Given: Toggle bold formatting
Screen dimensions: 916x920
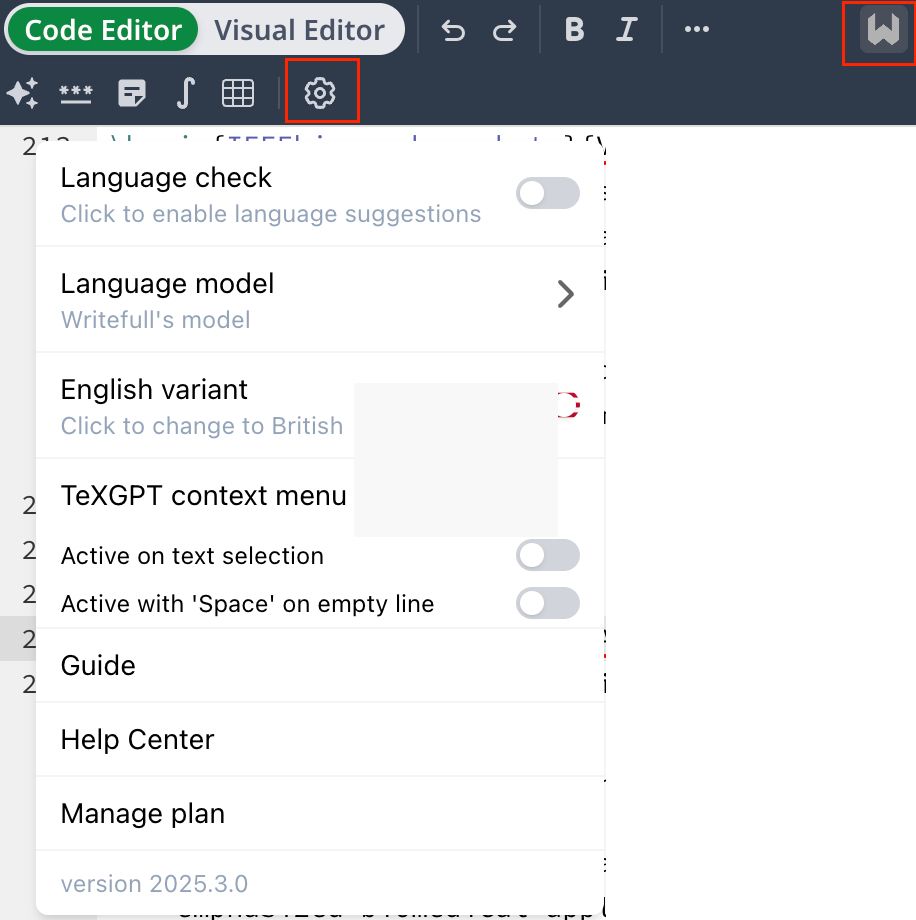Looking at the screenshot, I should tap(574, 30).
